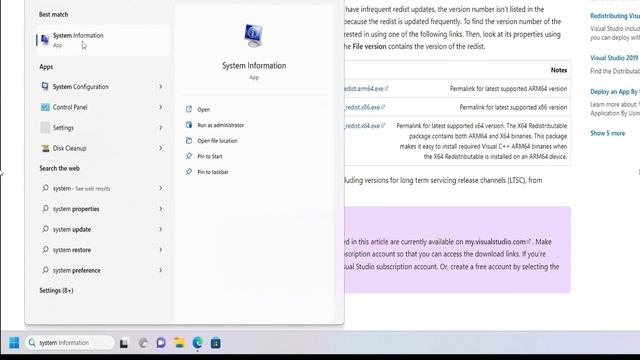
Task: Click Show 5 more link
Action: click(x=607, y=133)
